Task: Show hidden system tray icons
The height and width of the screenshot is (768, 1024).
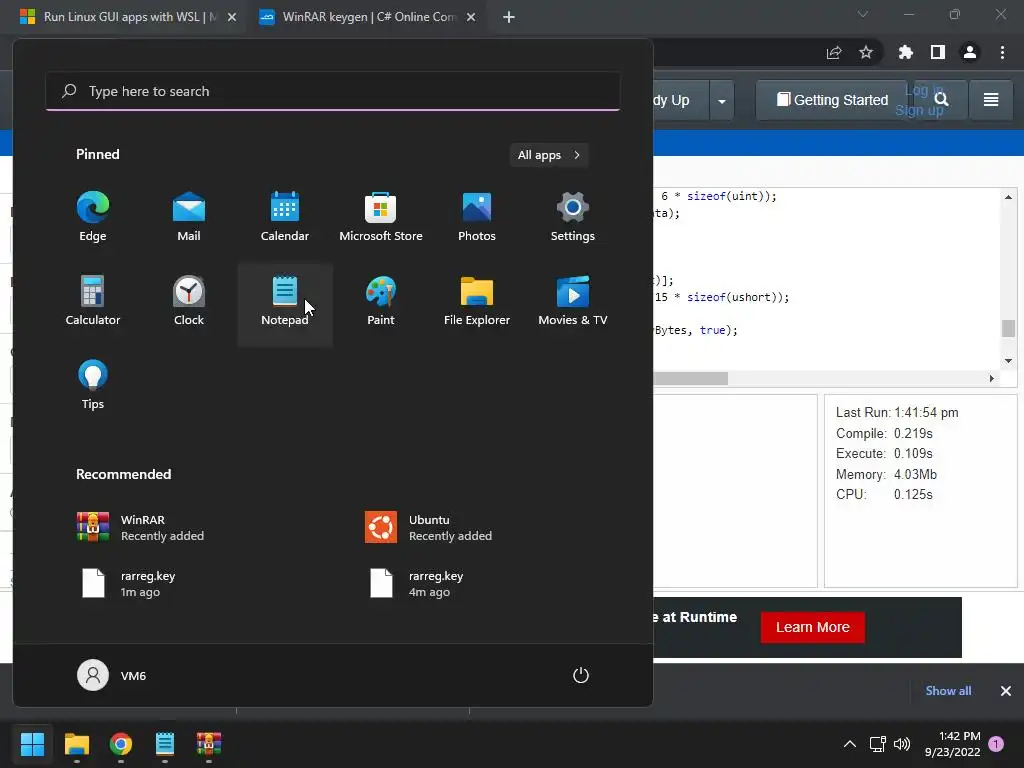Action: [x=850, y=744]
